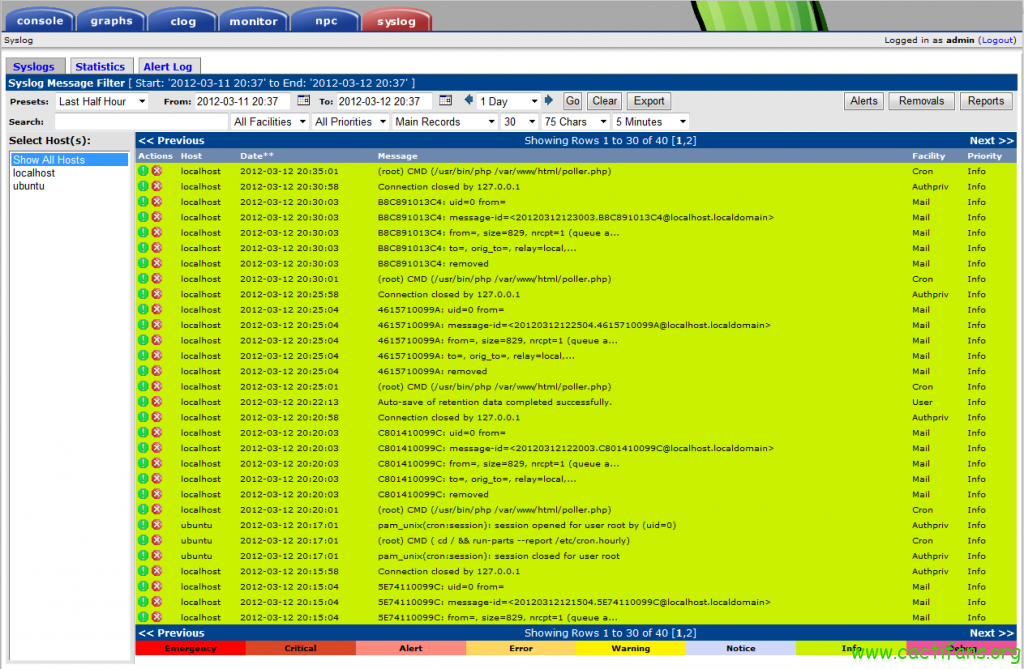The width and height of the screenshot is (1024, 669).
Task: Open the Alerts button
Action: 863,101
